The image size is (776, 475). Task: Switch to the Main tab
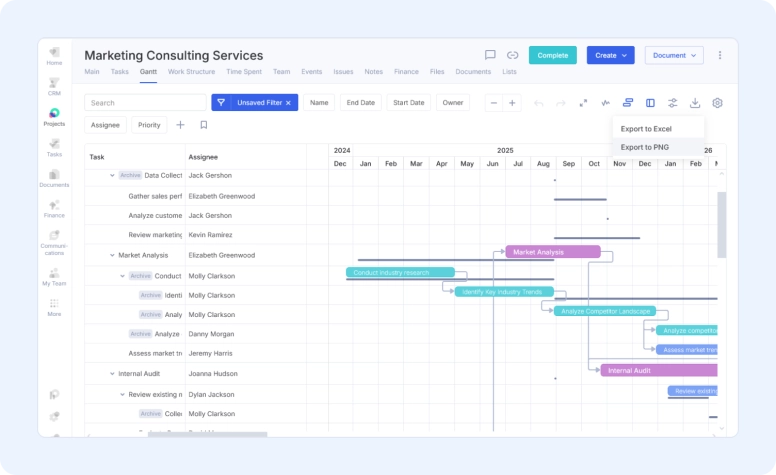(x=92, y=72)
